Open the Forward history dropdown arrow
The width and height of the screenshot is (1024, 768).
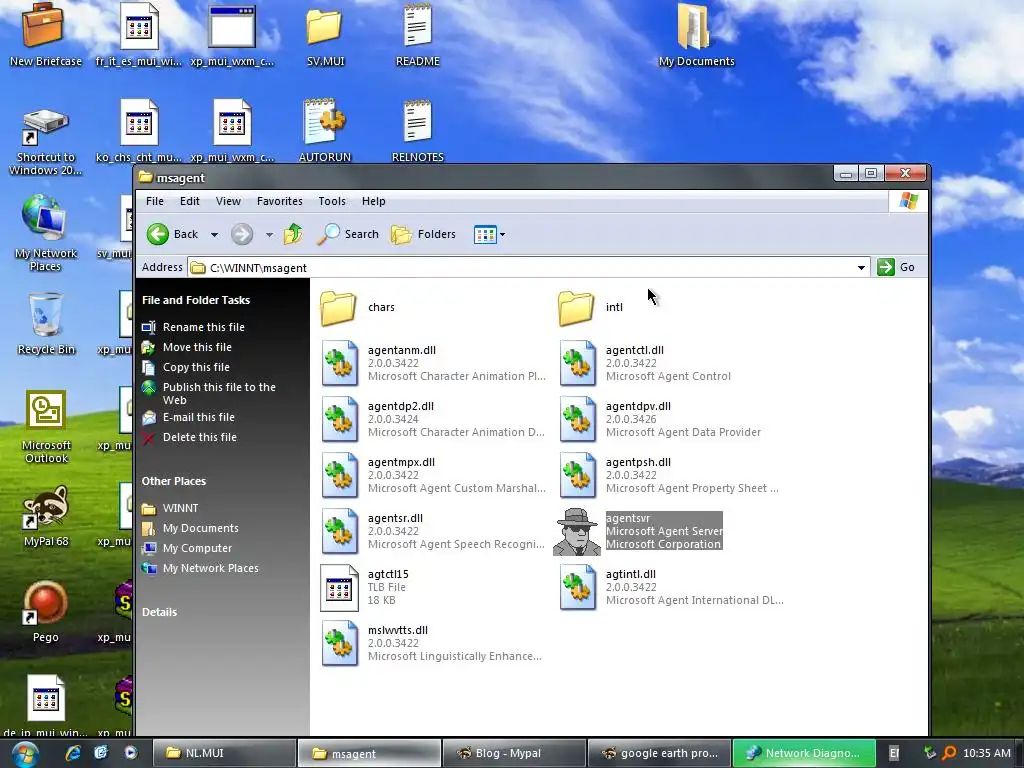click(x=269, y=234)
